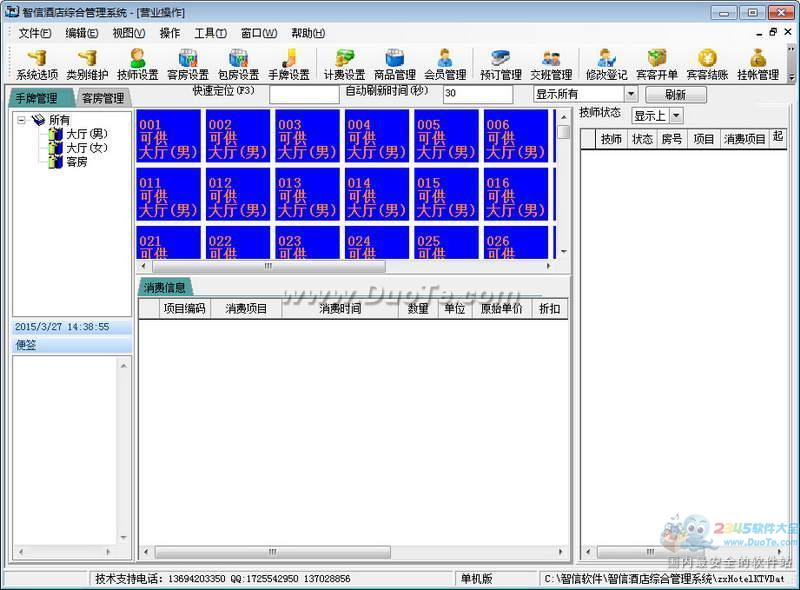The height and width of the screenshot is (590, 800).
Task: Click the 宾客结账 toolbar icon
Action: coord(707,65)
